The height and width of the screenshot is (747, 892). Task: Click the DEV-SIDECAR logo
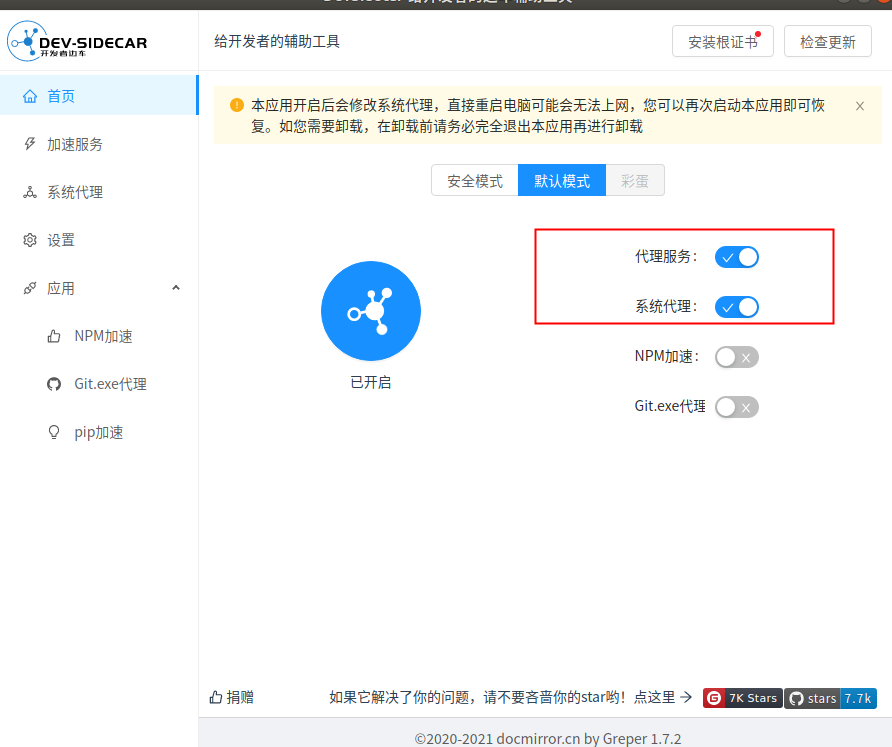77,42
